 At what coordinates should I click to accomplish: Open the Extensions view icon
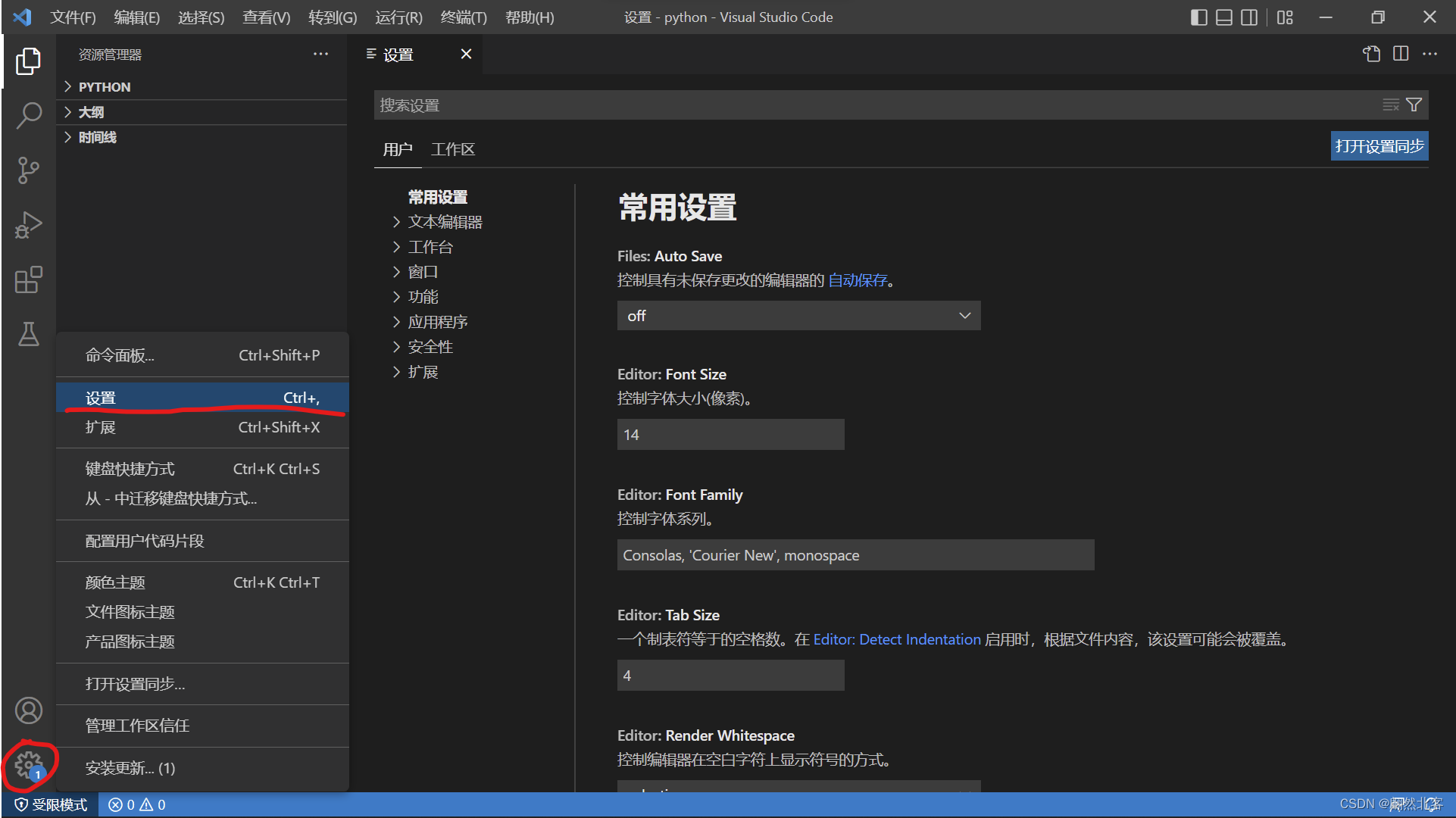tap(29, 279)
